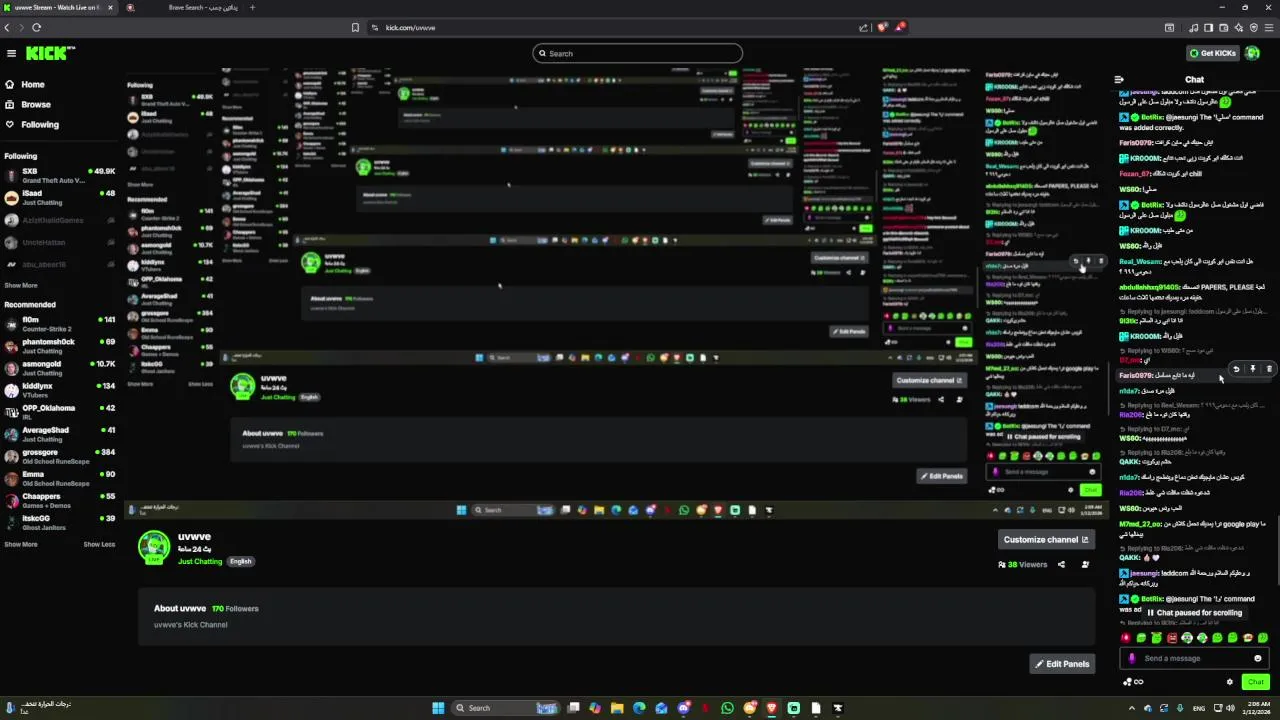Open the user profile avatar menu
Image resolution: width=1280 pixels, height=720 pixels.
point(1253,53)
